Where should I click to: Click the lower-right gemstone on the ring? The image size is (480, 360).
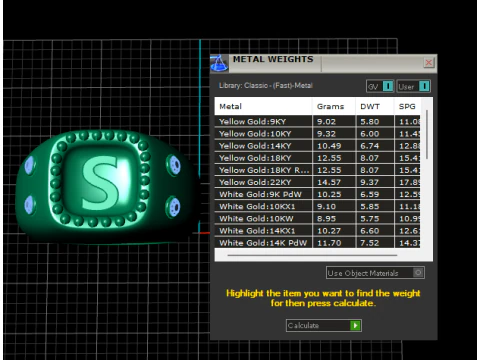[174, 207]
